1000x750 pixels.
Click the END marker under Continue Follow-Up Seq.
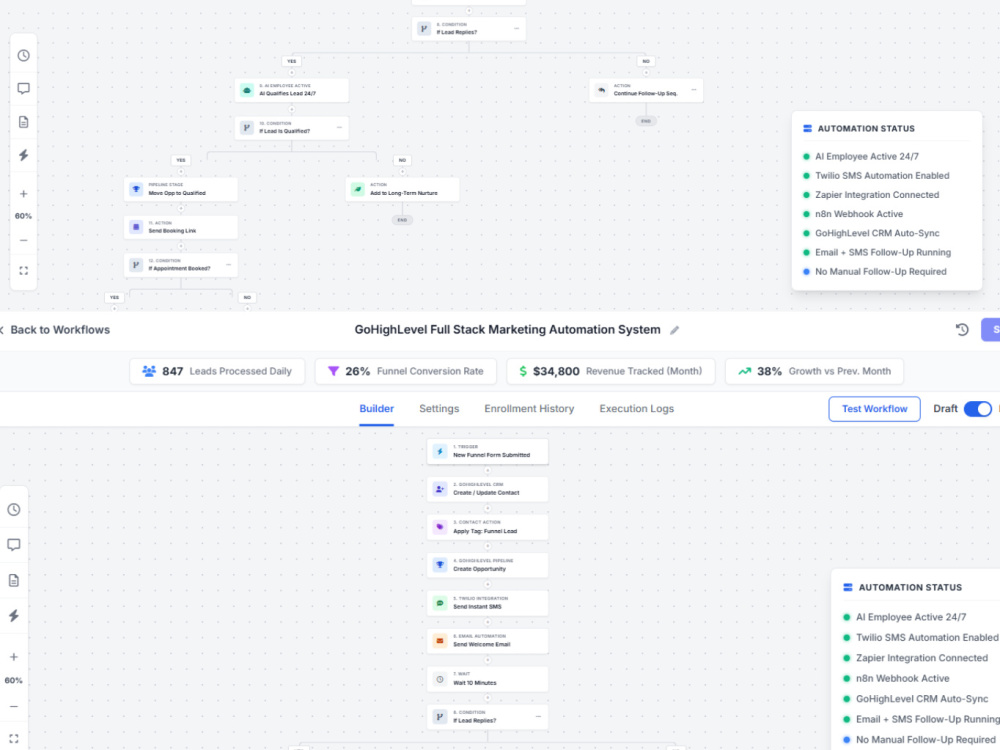645,121
